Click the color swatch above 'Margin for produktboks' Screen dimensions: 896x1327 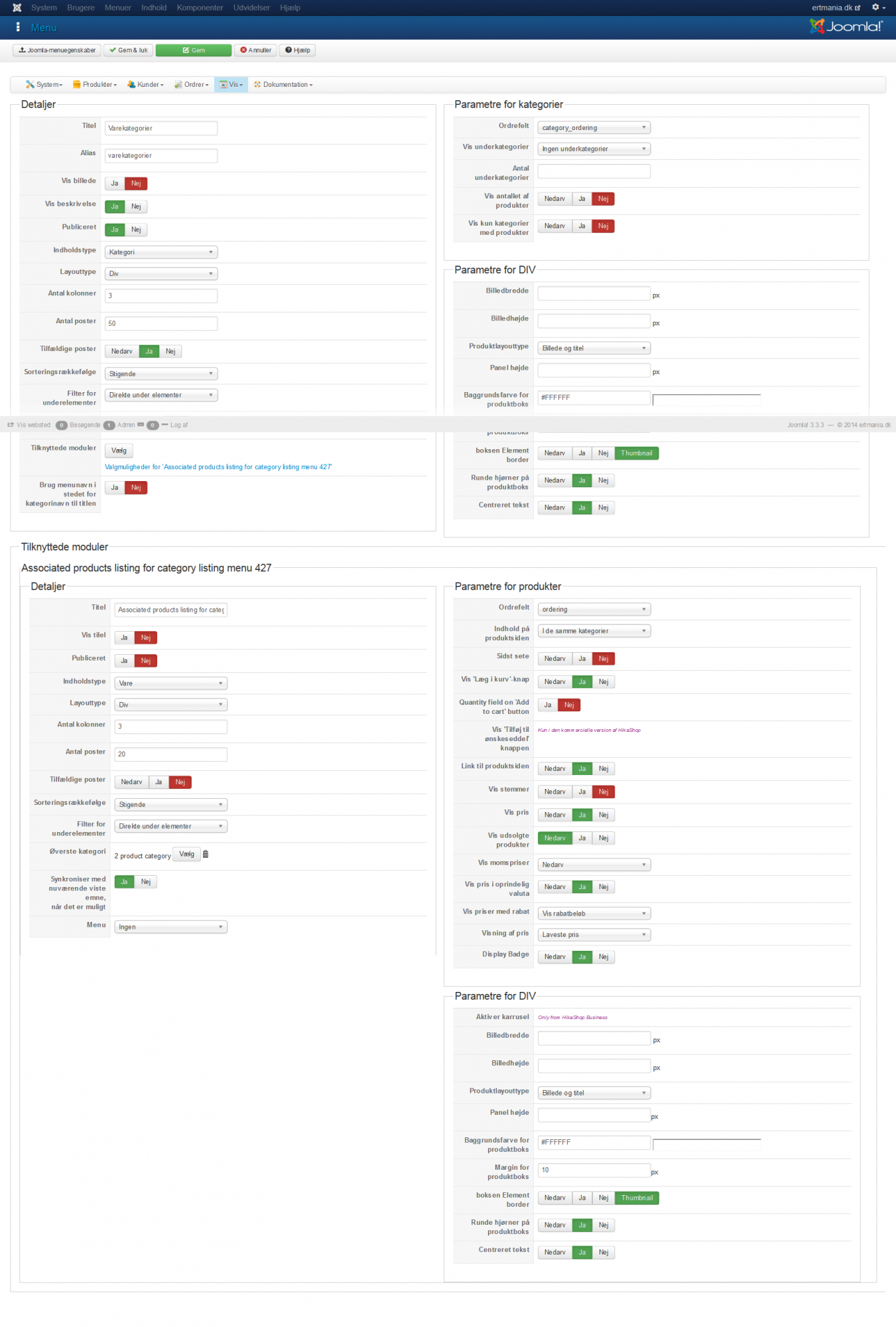[x=706, y=1144]
